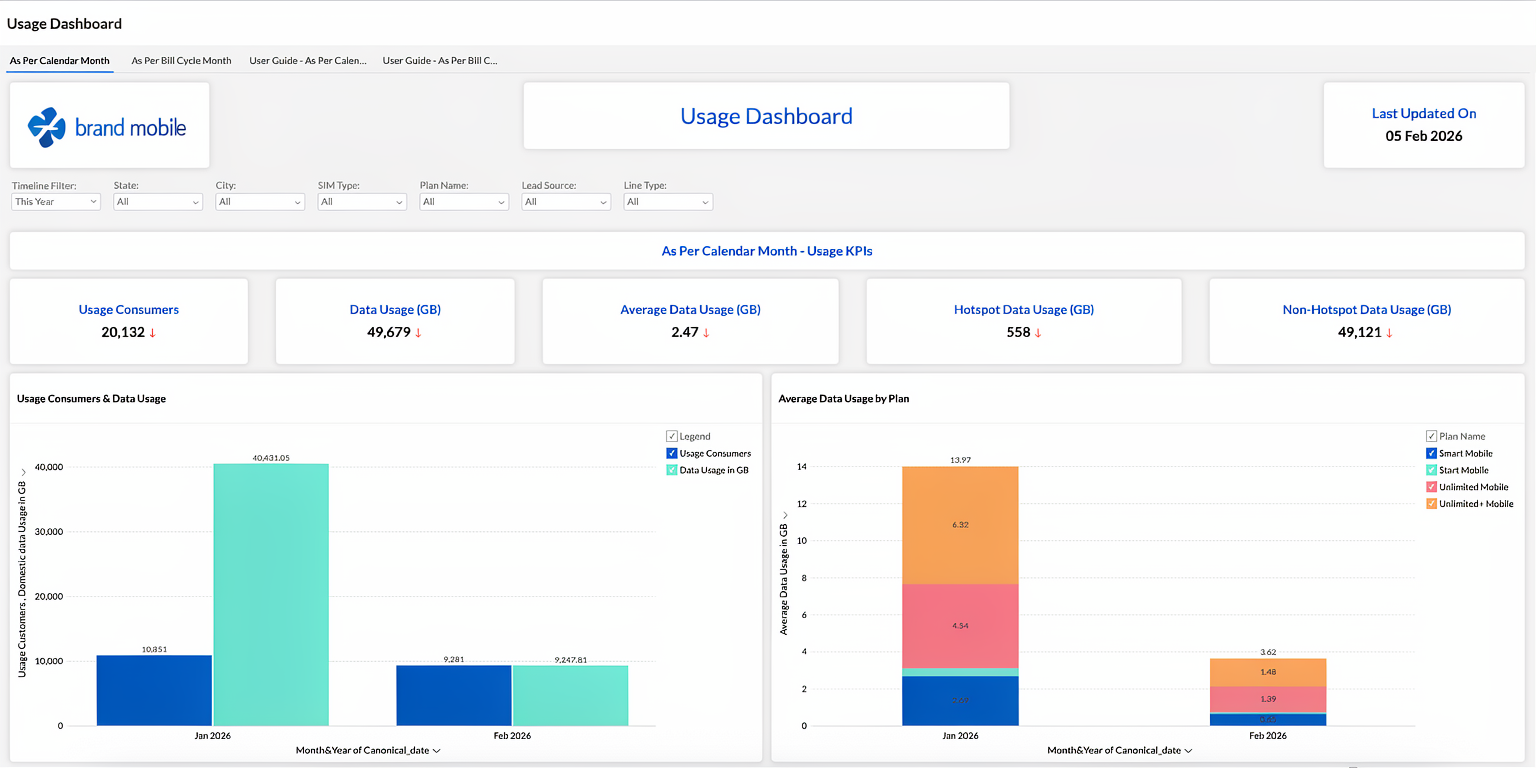Click trend arrow beside Non-Hotspot 49,121 value
The image size is (1536, 768).
pyautogui.click(x=1389, y=333)
